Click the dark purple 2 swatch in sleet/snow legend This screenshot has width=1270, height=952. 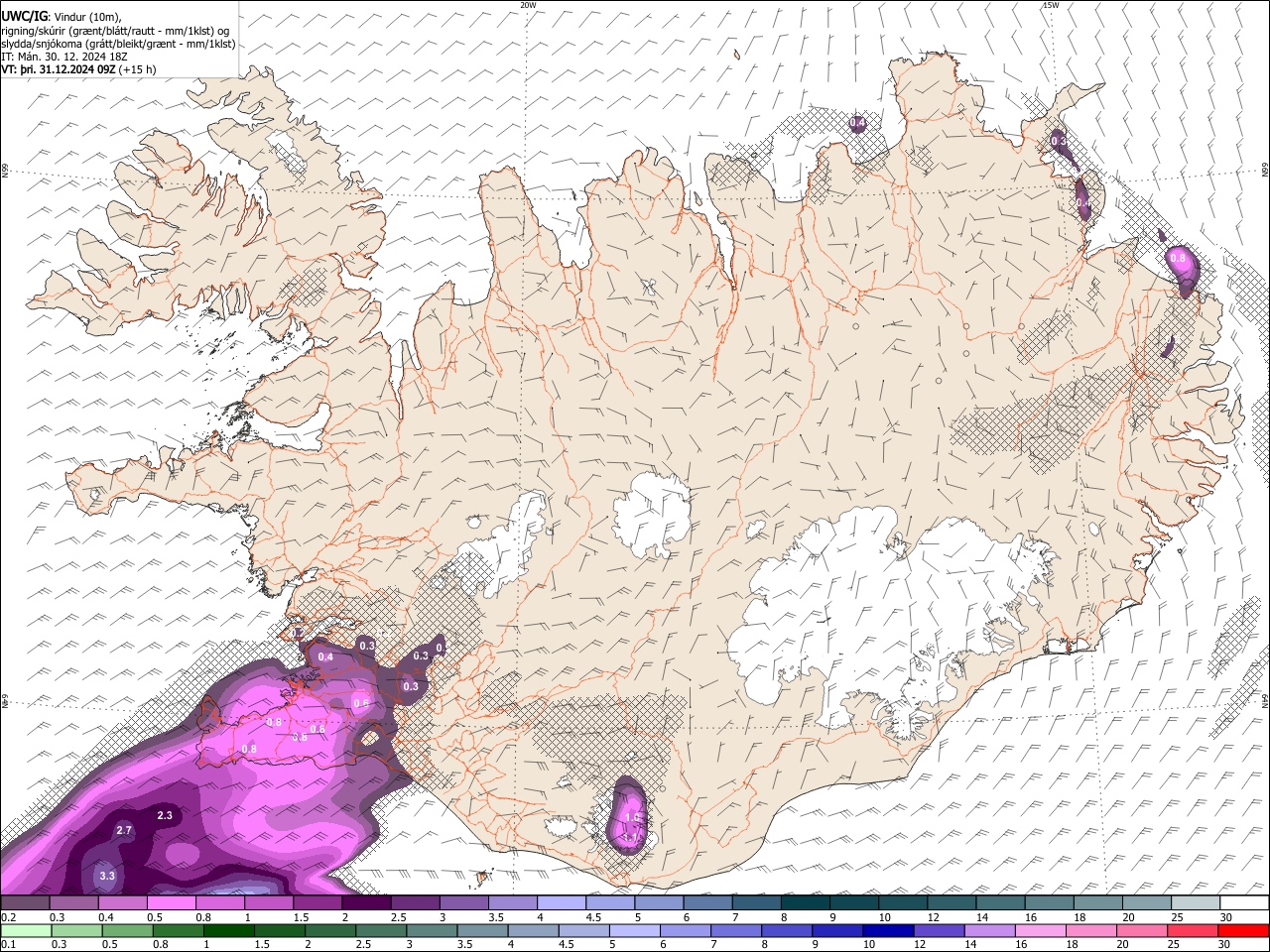pyautogui.click(x=366, y=902)
